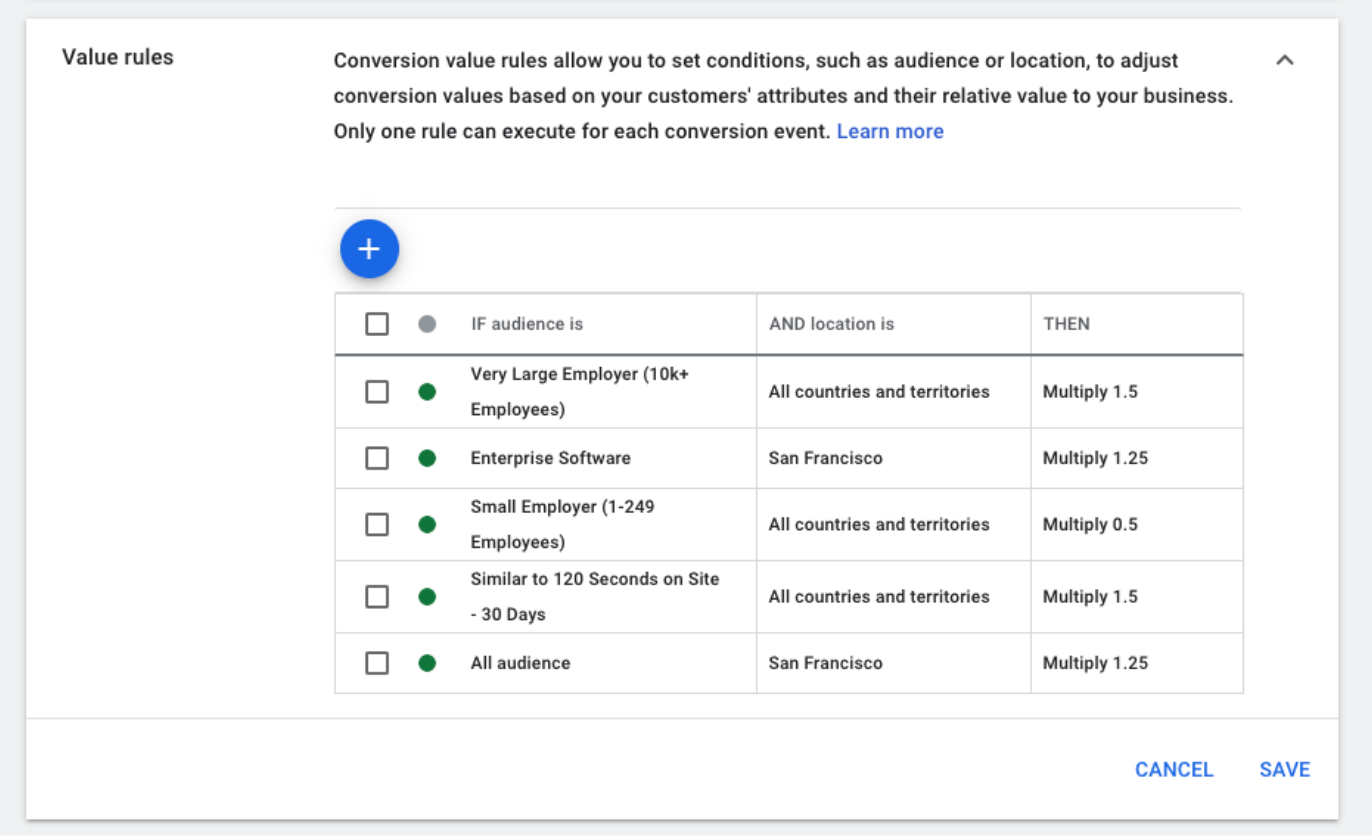
Task: Cancel changes to value rules
Action: point(1173,769)
